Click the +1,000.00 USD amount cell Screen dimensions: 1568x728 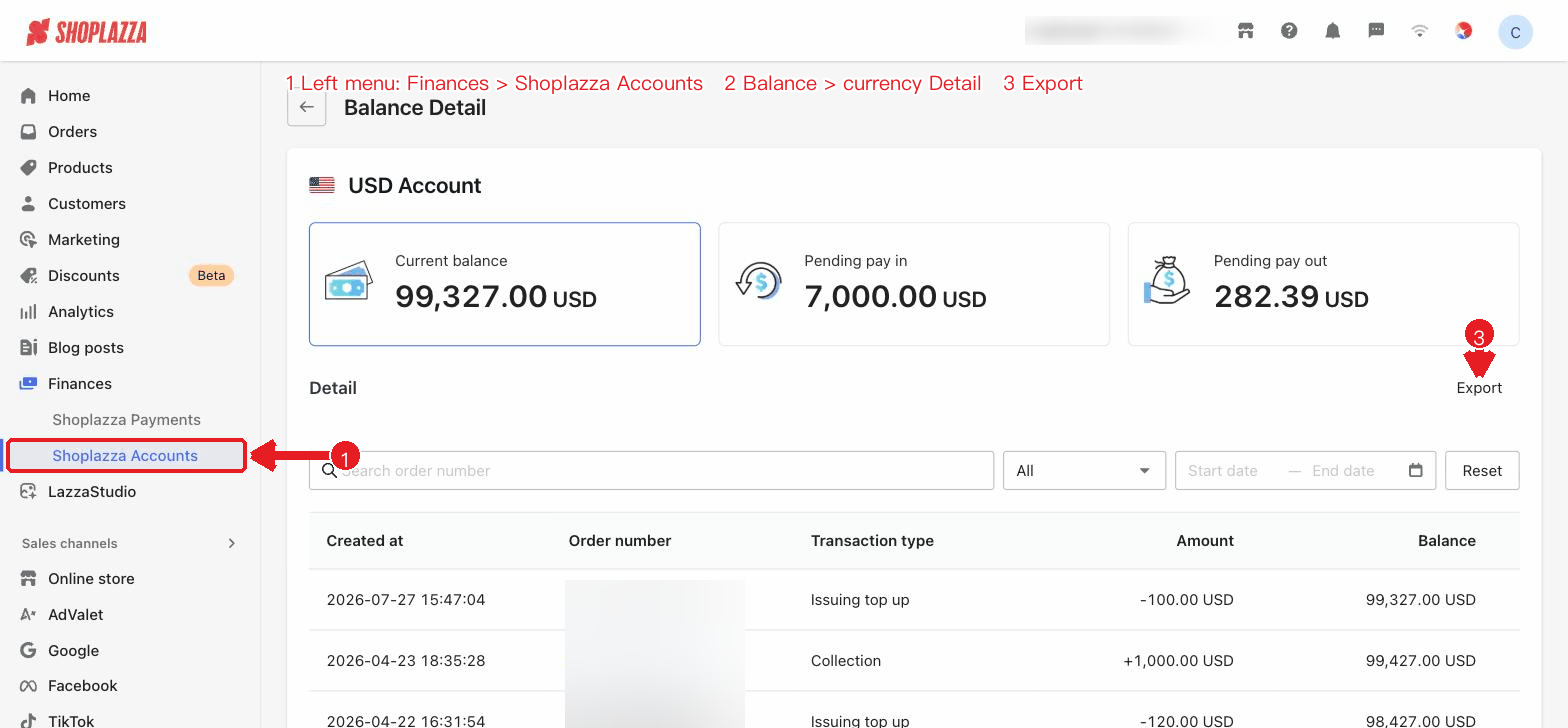(1178, 661)
